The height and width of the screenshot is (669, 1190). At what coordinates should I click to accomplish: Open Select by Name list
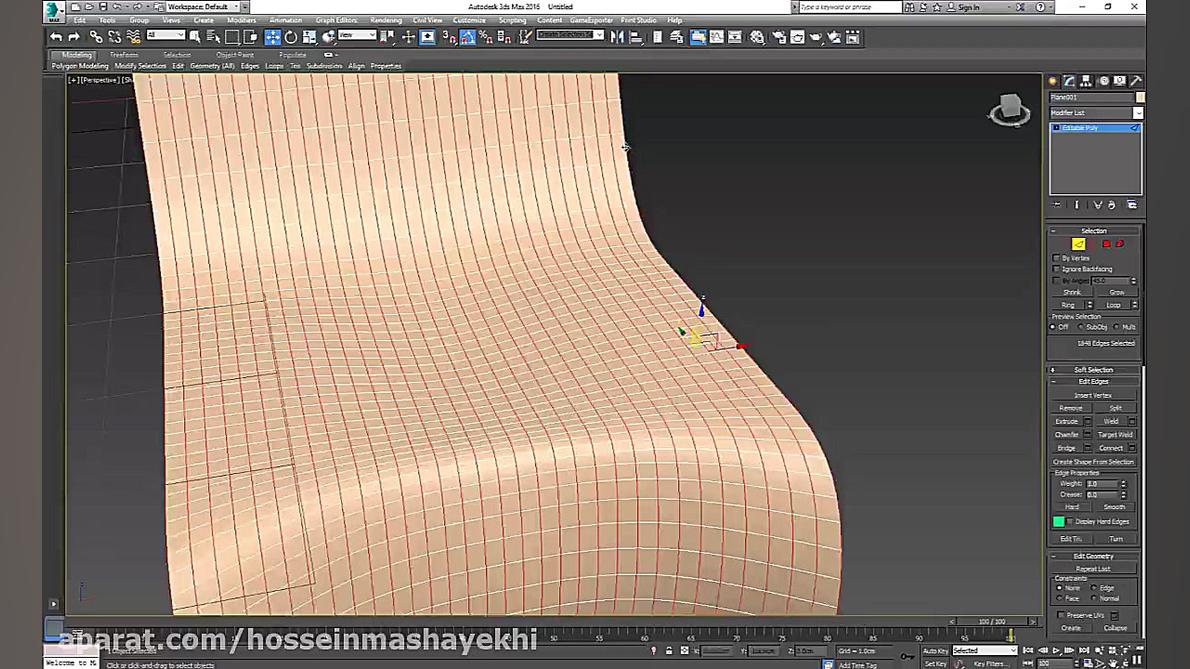pos(213,36)
